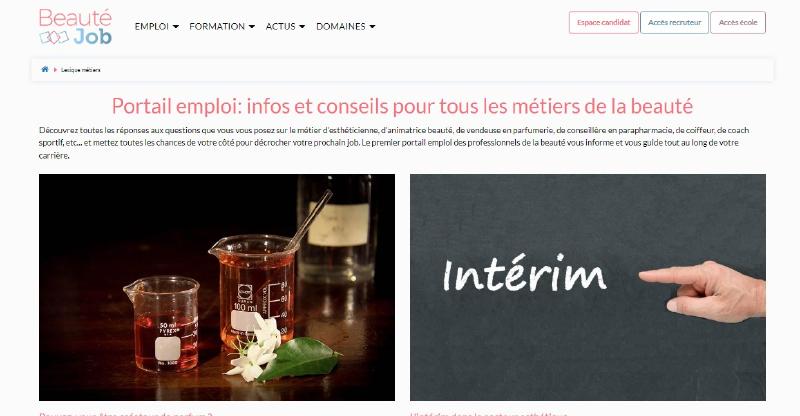Expand the FORMATION dropdown caret

(252, 27)
